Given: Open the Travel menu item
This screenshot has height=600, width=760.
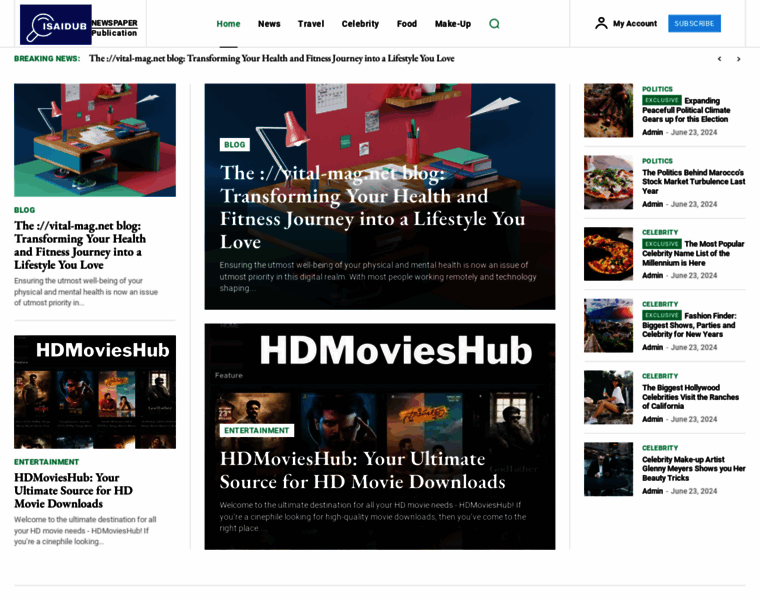Looking at the screenshot, I should (x=310, y=24).
